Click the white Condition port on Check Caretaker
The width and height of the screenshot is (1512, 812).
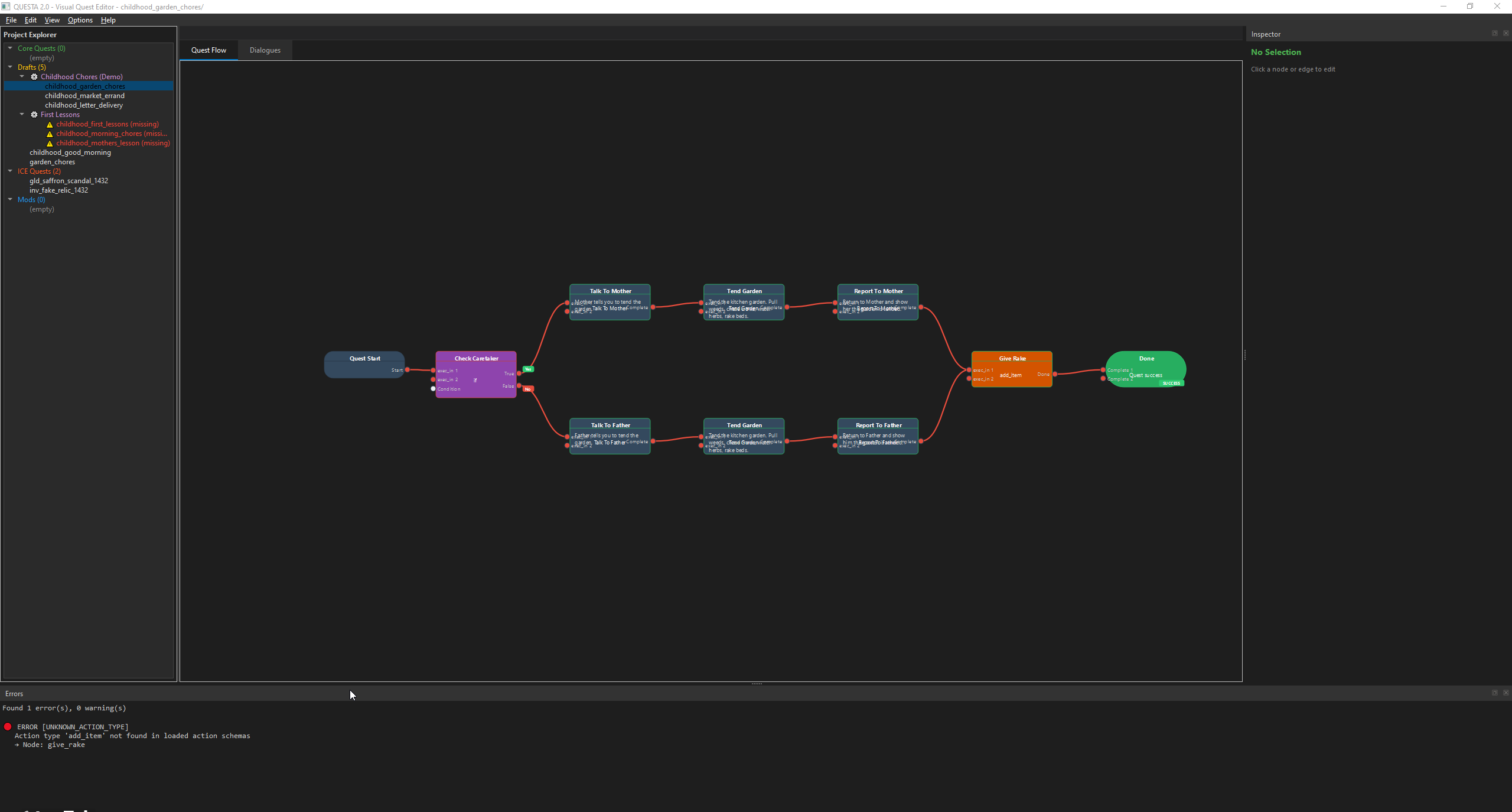(x=433, y=389)
